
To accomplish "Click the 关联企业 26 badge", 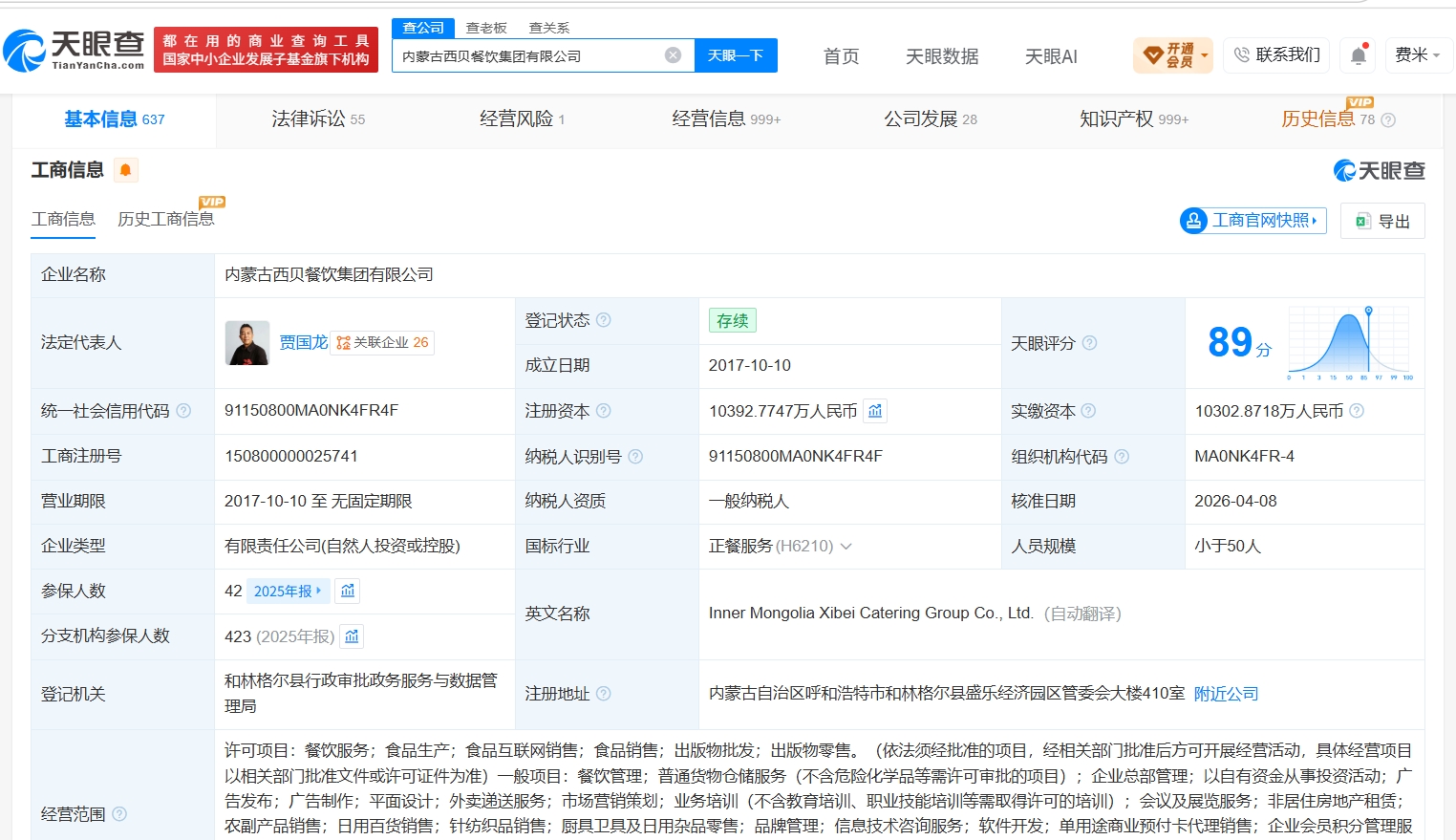I will [382, 342].
